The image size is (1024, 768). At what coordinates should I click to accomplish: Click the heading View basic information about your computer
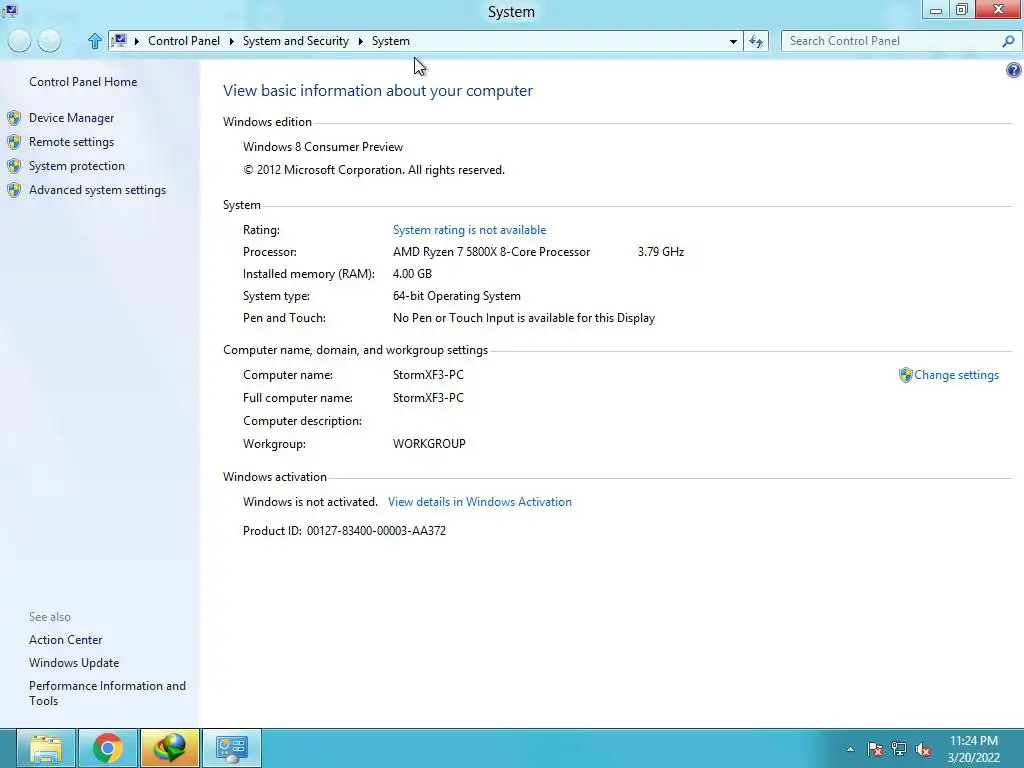click(x=377, y=91)
